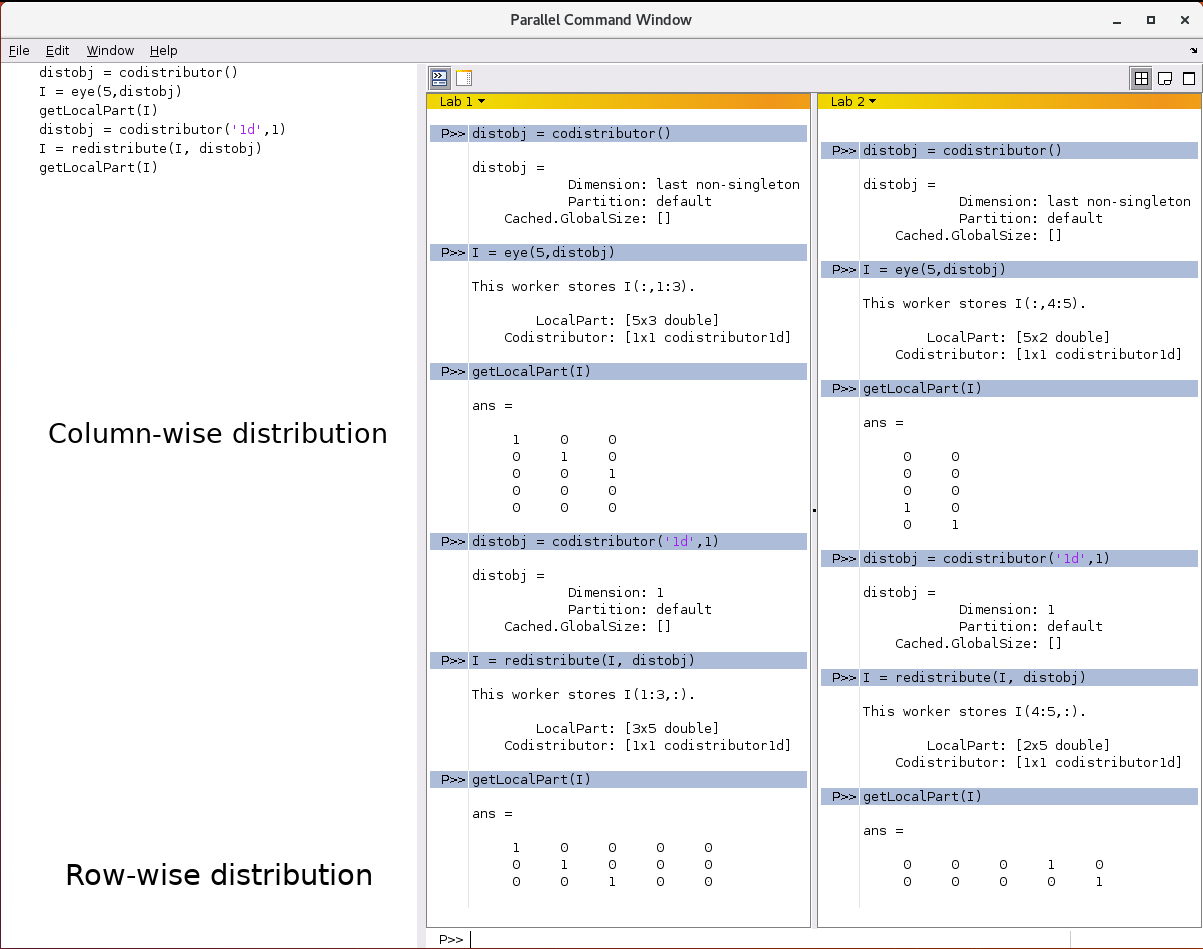This screenshot has height=949, width=1203.
Task: Open the Edit menu
Action: click(58, 50)
